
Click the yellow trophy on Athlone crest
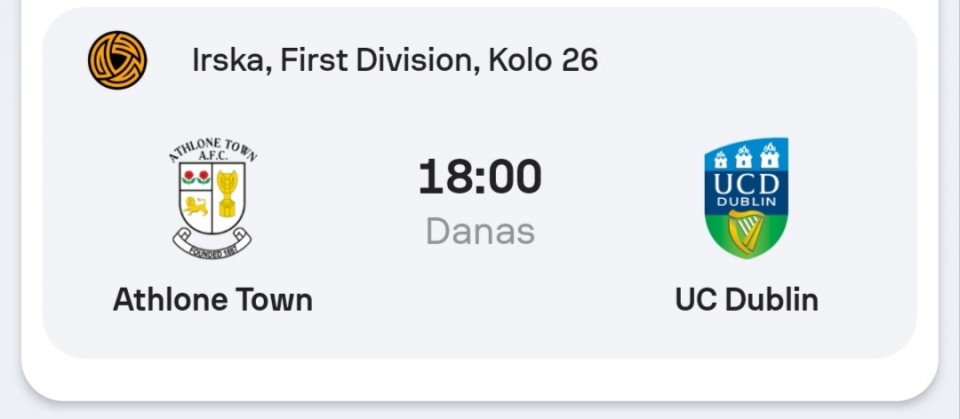(227, 193)
